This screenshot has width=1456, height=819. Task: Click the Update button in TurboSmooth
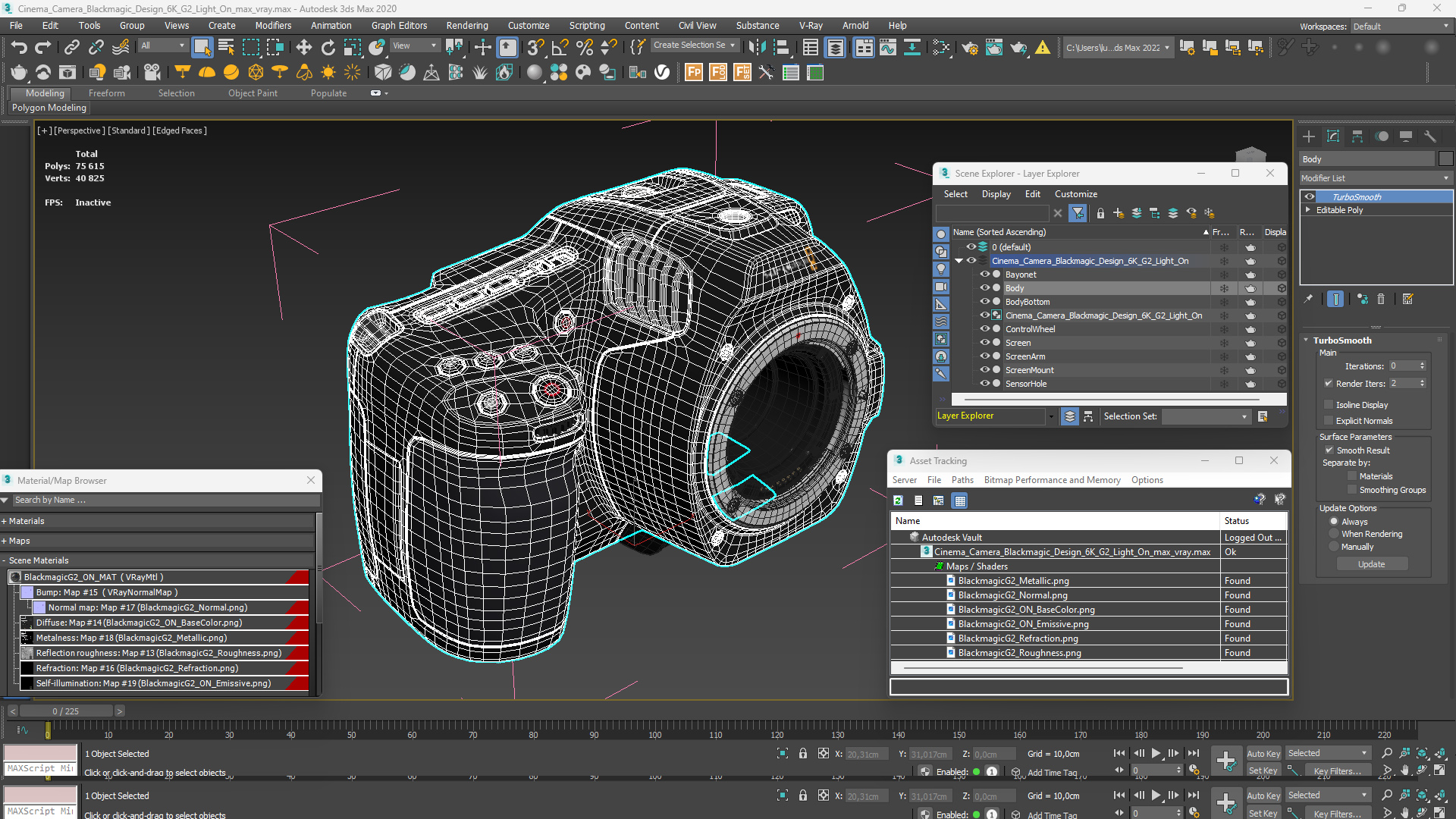(x=1372, y=564)
